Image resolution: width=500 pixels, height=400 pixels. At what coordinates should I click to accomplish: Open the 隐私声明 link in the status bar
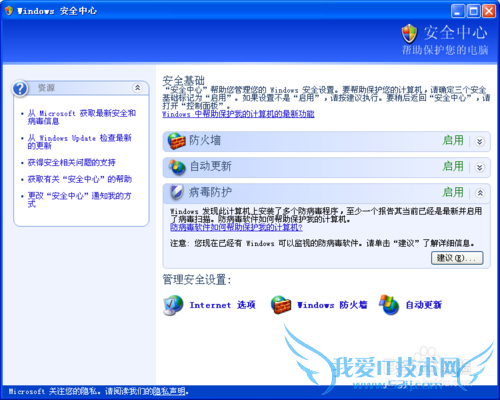click(169, 391)
